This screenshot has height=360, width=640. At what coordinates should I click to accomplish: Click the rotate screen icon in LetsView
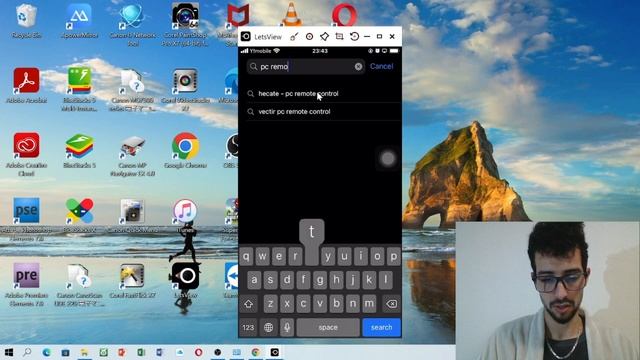[354, 37]
